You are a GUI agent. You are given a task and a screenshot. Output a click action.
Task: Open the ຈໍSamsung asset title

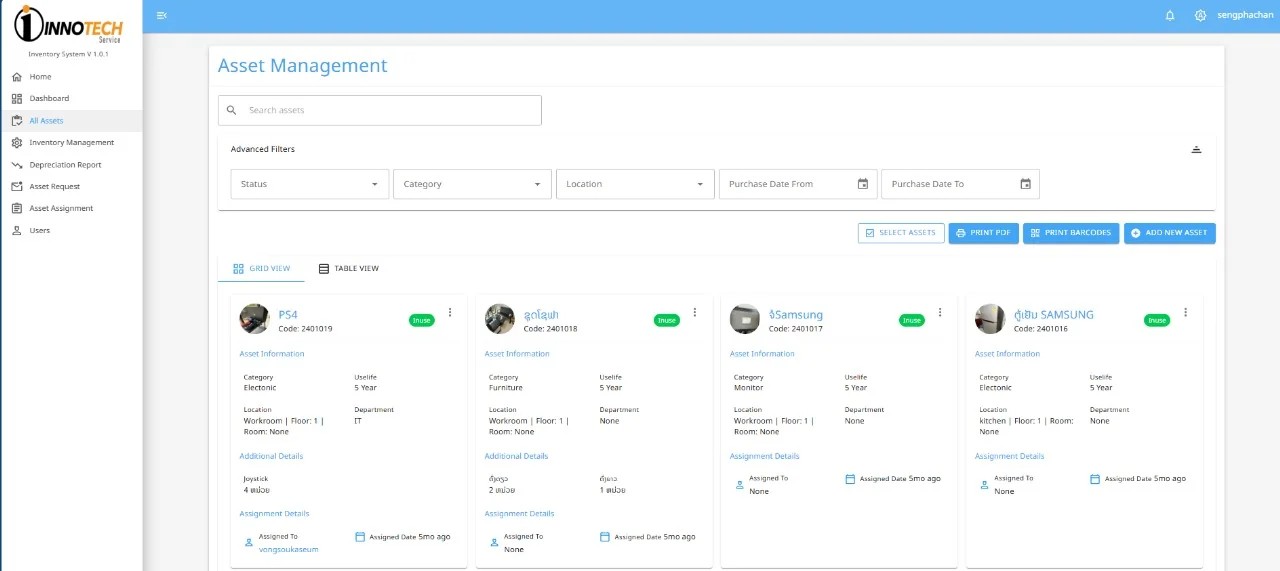point(796,314)
